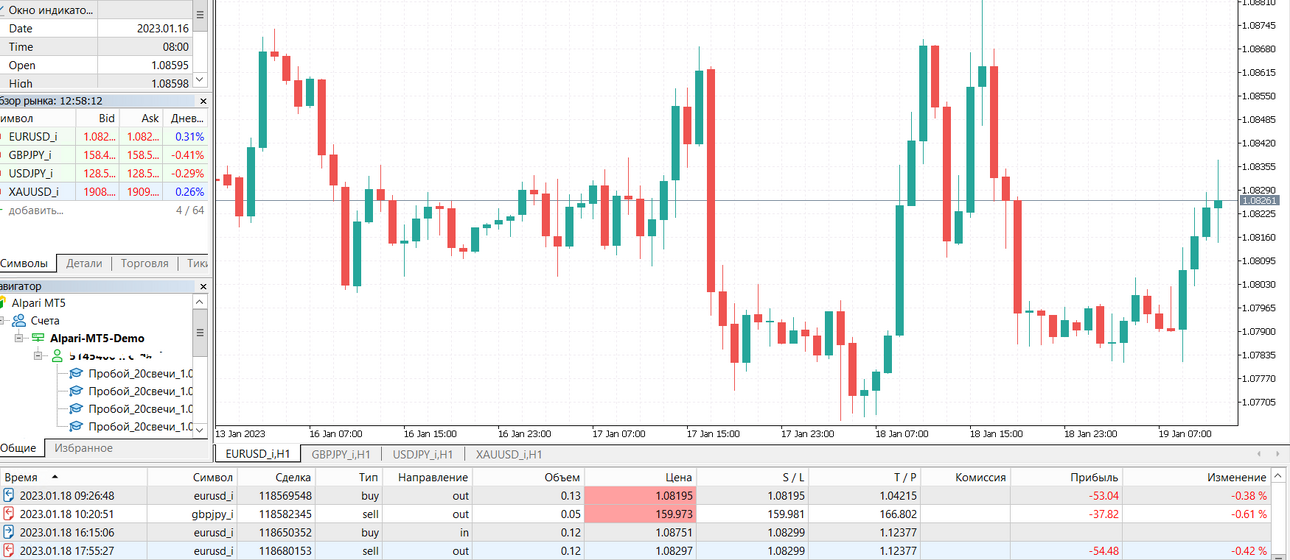Click the 1.08261 current price label

(1260, 201)
